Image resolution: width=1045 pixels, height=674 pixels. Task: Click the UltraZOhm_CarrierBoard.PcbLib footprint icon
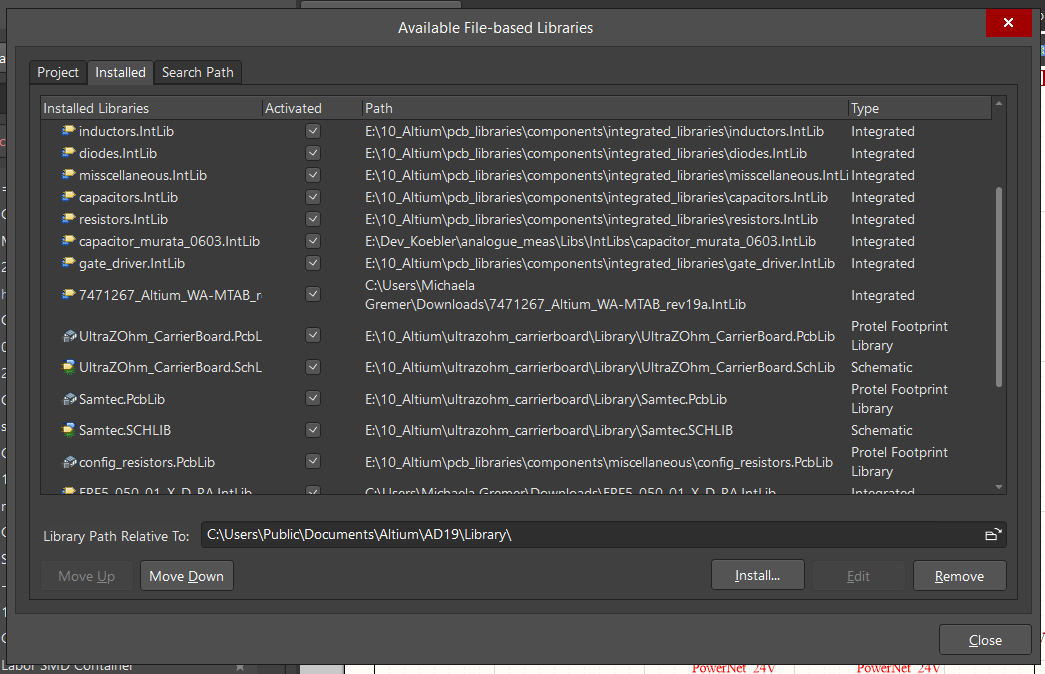(69, 336)
